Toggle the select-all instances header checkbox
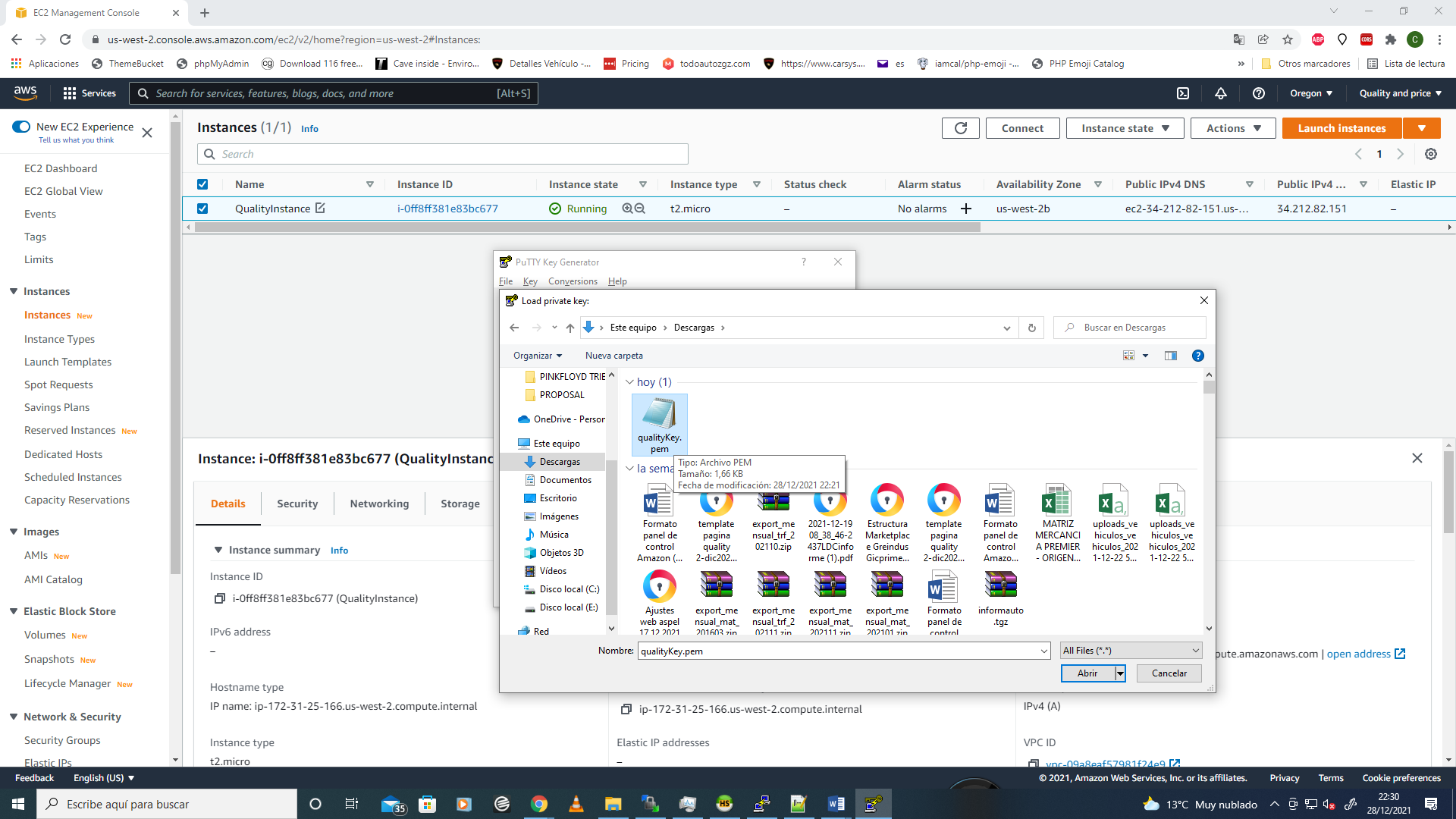The image size is (1456, 819). tap(202, 184)
